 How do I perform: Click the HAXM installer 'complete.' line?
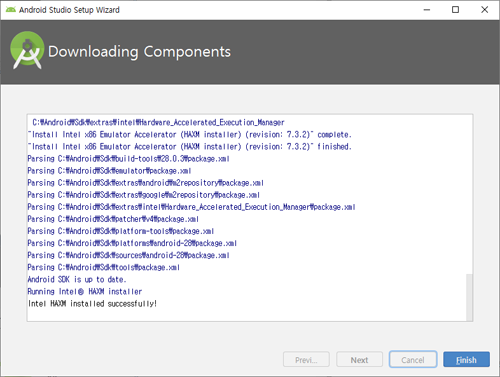pyautogui.click(x=190, y=135)
